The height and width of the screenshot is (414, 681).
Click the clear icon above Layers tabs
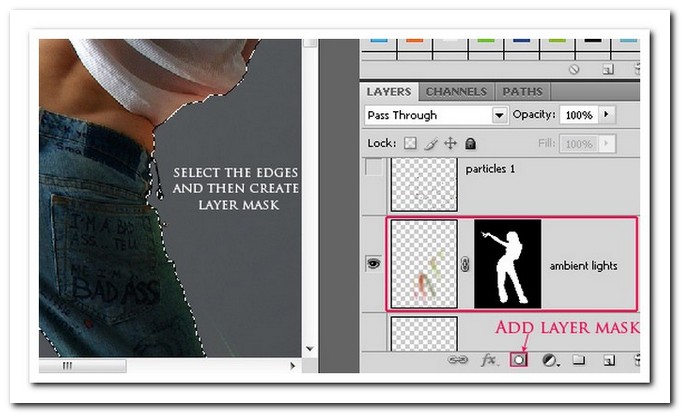click(x=574, y=70)
